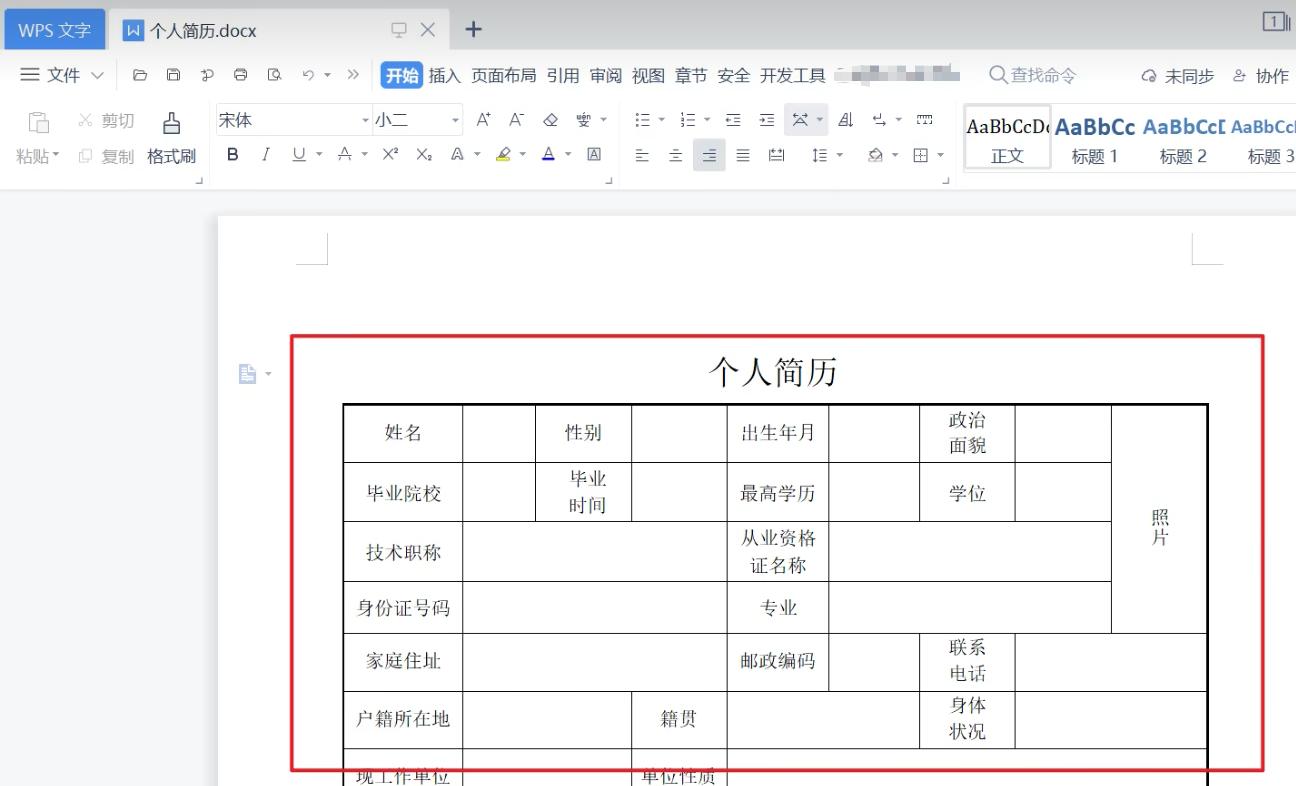Screen dimensions: 1296x786
Task: Click the 查找命令 search field
Action: 1036,74
